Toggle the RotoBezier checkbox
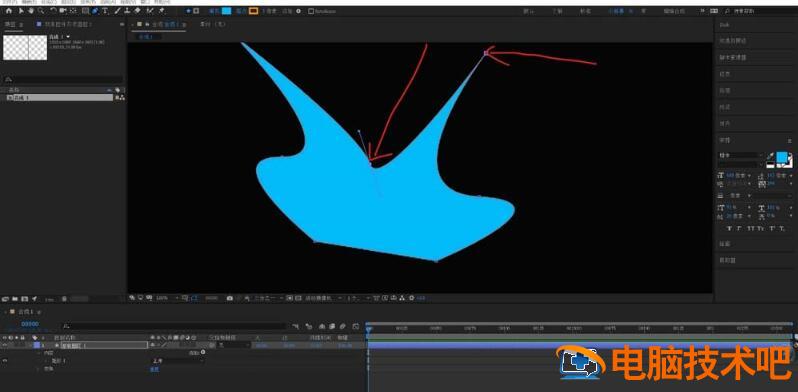Screen dimensions: 798x392 coord(311,11)
